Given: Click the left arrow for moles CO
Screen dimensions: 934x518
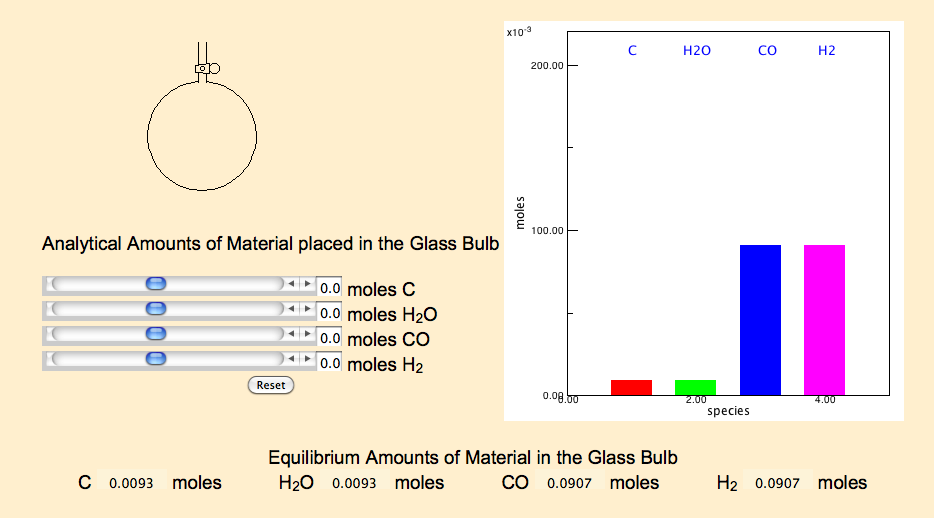Looking at the screenshot, I should tap(291, 334).
